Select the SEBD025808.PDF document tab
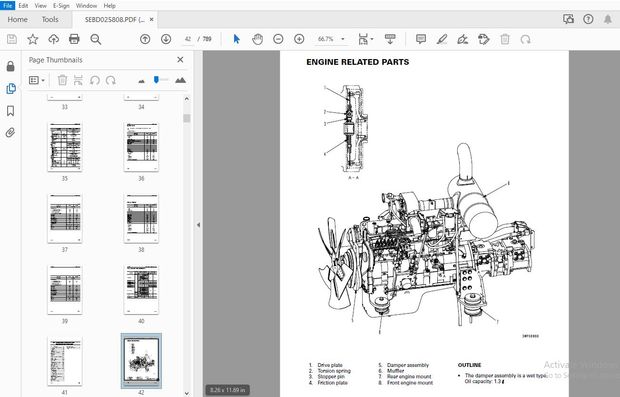The image size is (620, 397). point(114,19)
